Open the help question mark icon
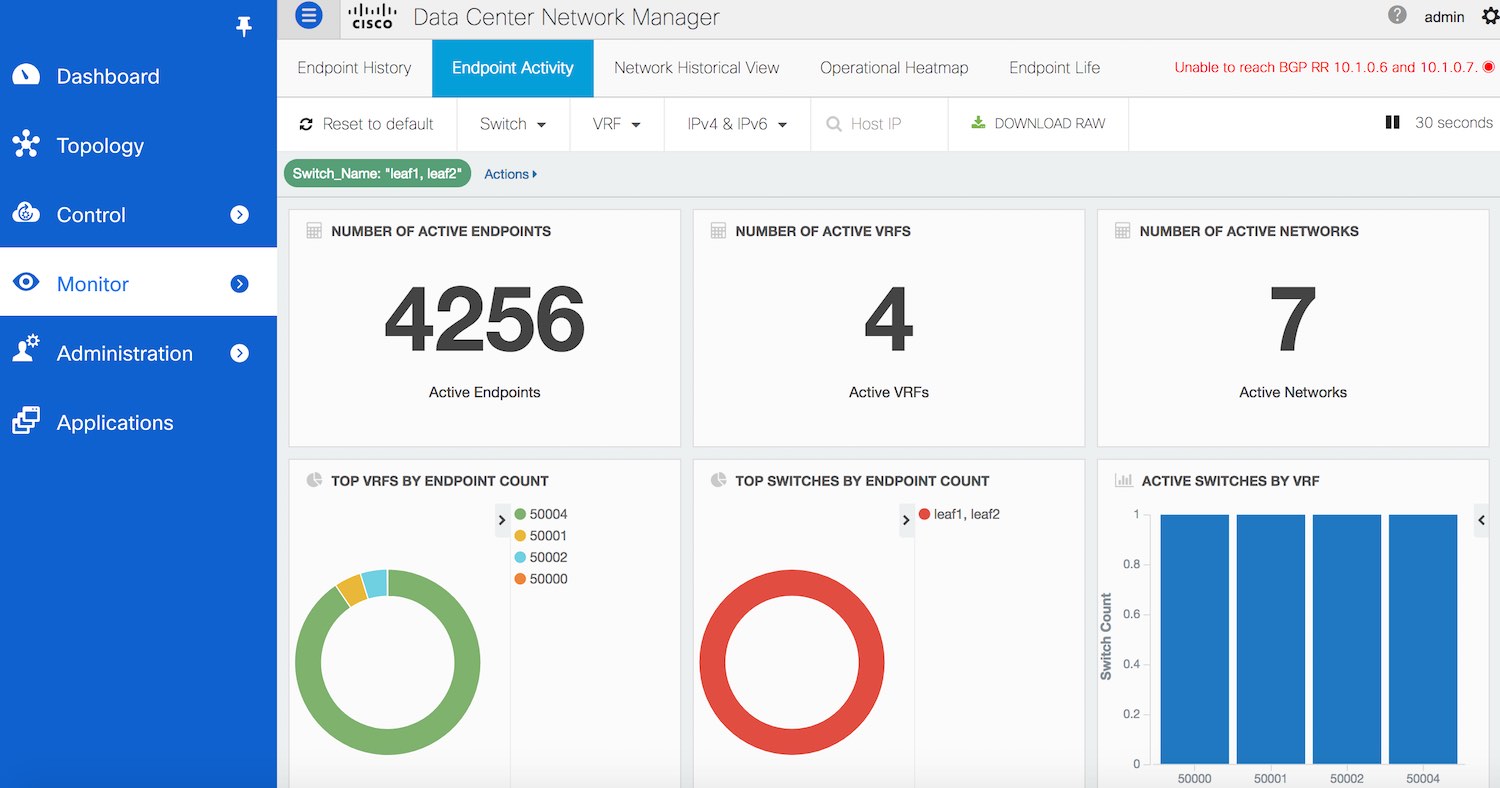 coord(1397,15)
